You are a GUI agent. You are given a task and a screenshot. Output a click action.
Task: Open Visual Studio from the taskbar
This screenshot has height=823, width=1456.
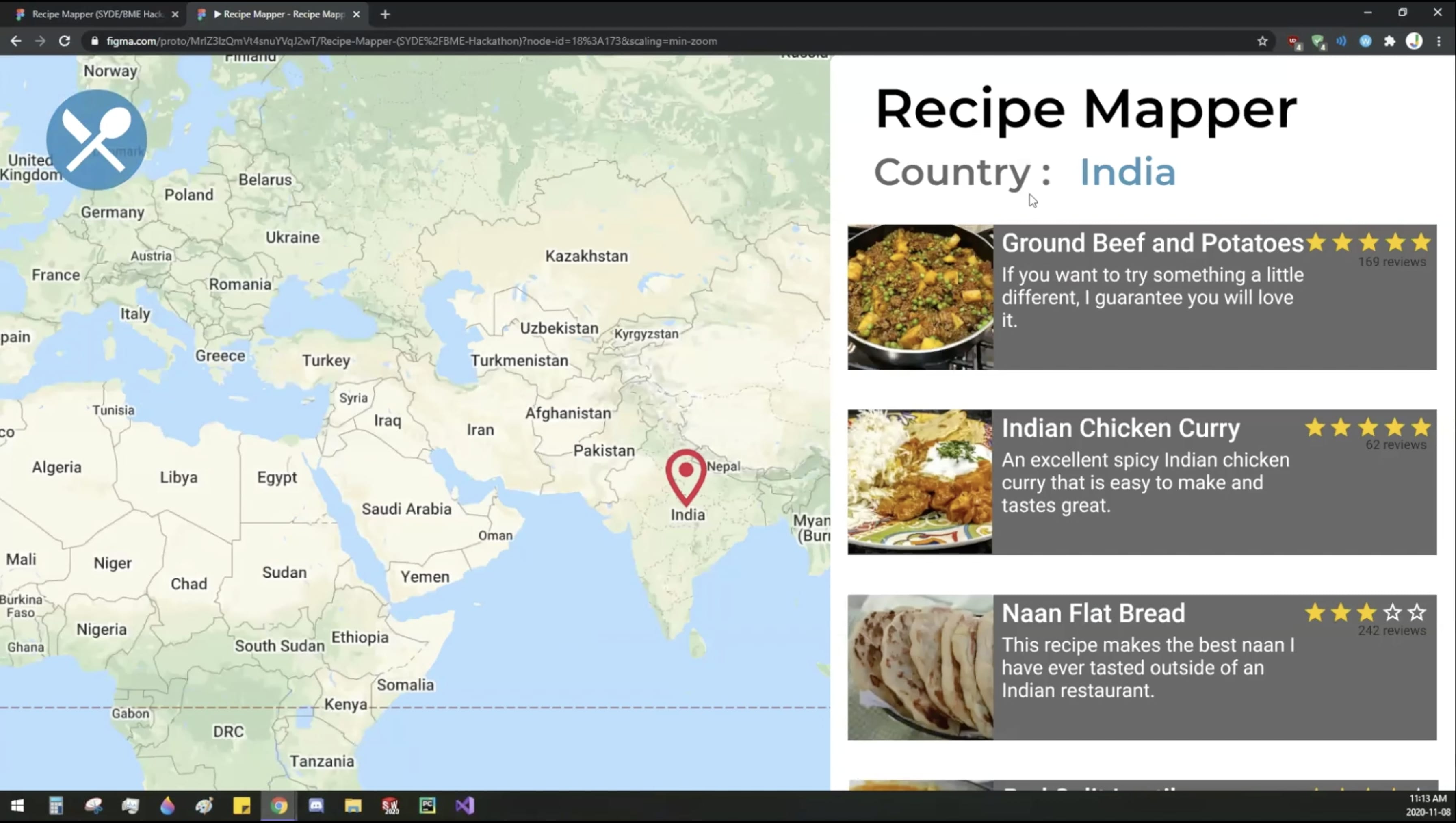click(465, 805)
